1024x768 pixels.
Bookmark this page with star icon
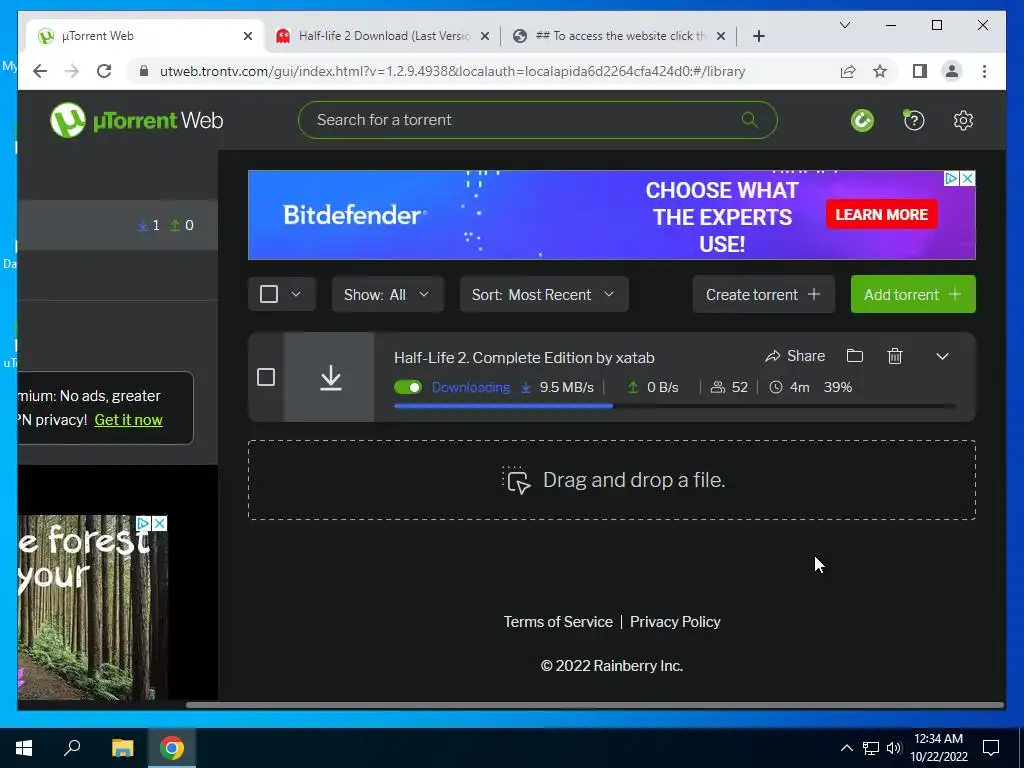pos(880,71)
